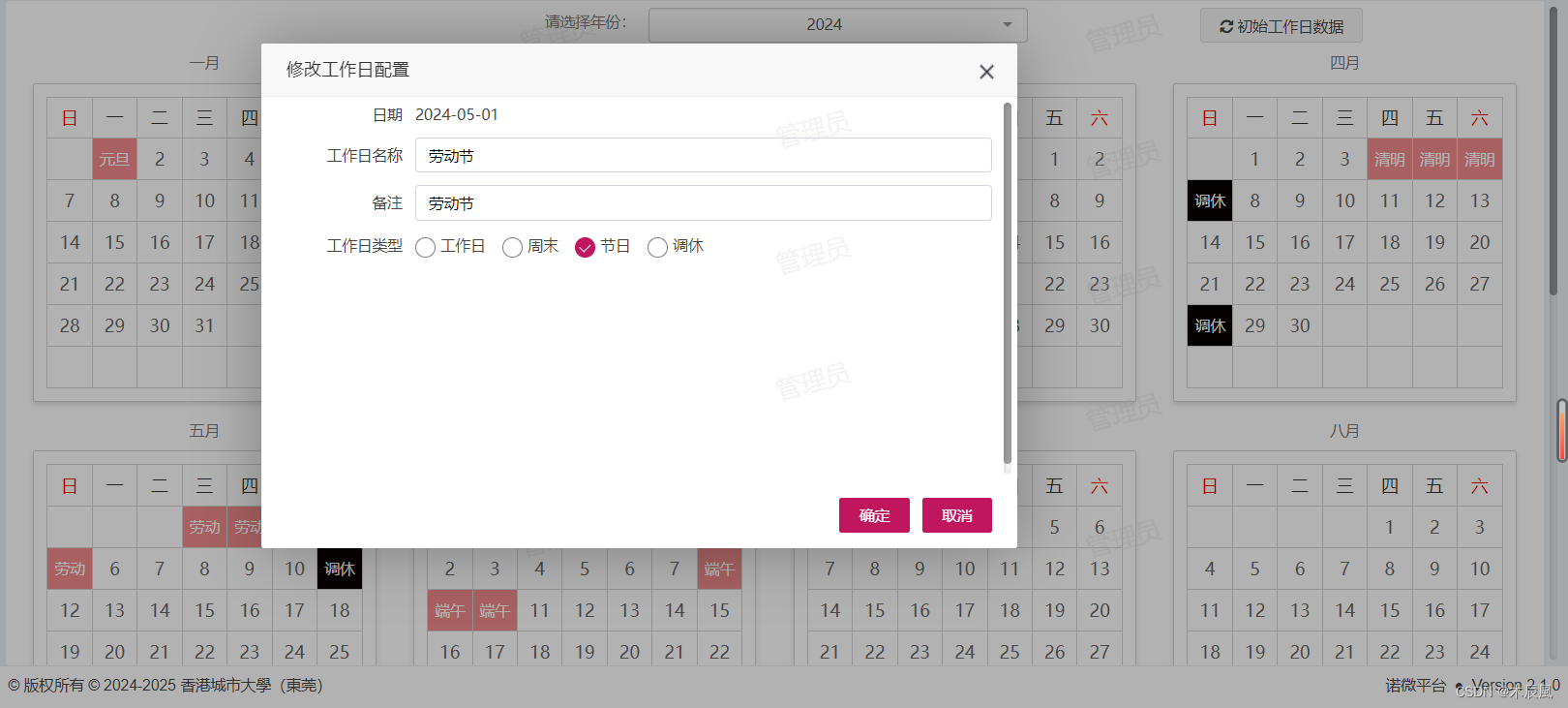Click the 工作日名称 input field

[x=704, y=155]
